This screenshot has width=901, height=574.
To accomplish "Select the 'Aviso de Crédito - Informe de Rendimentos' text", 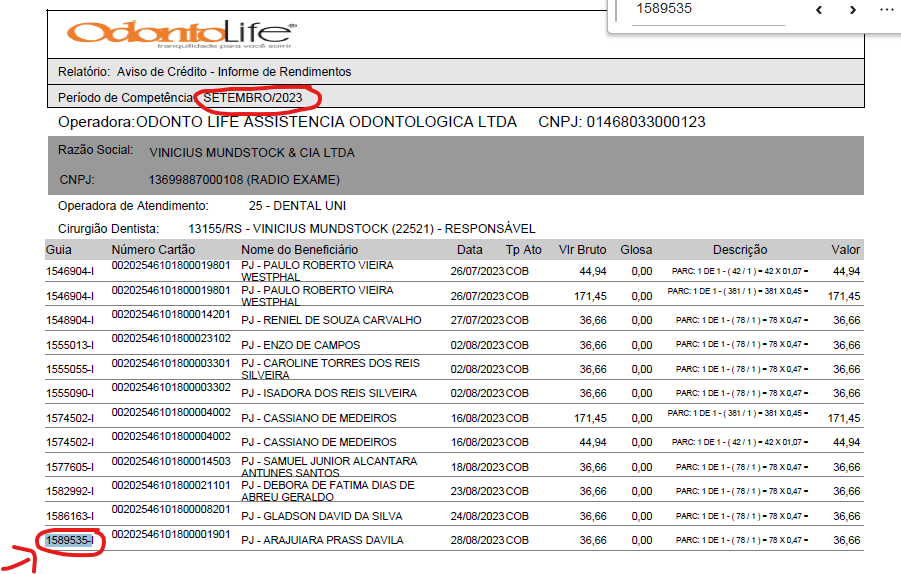I will (x=234, y=72).
